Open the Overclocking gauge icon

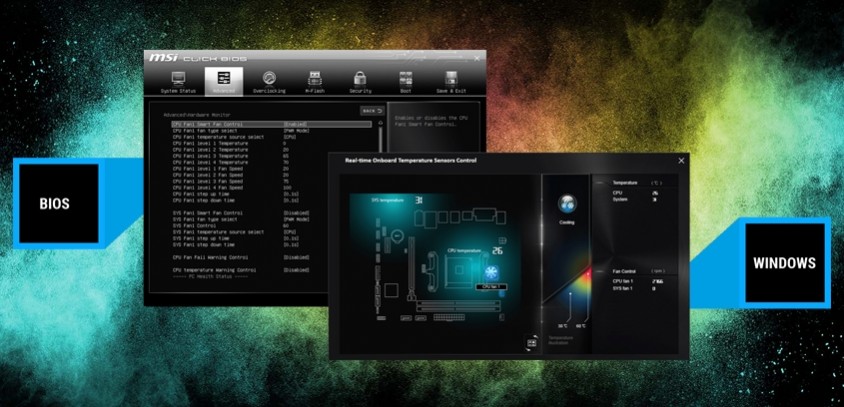coord(269,80)
